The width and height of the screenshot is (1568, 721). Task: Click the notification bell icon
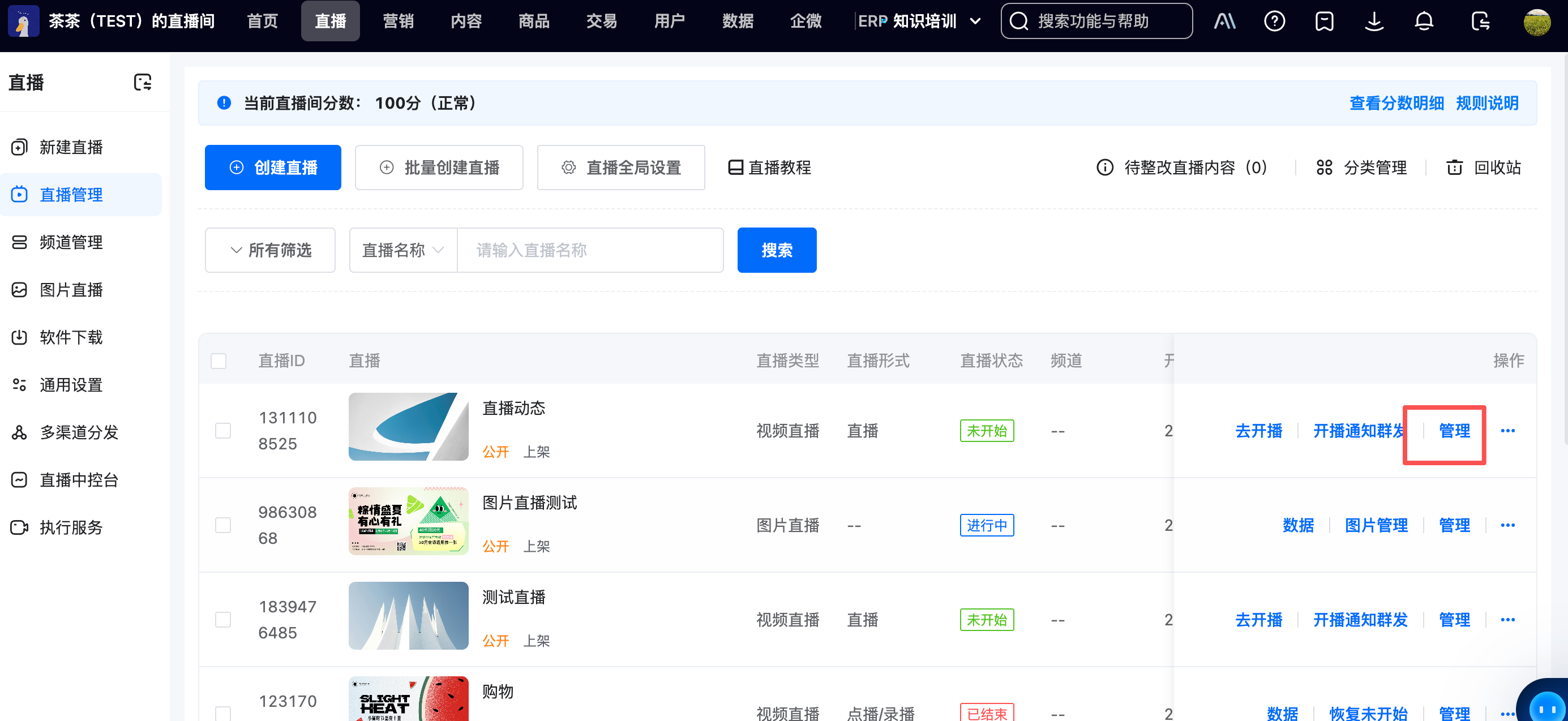1423,22
